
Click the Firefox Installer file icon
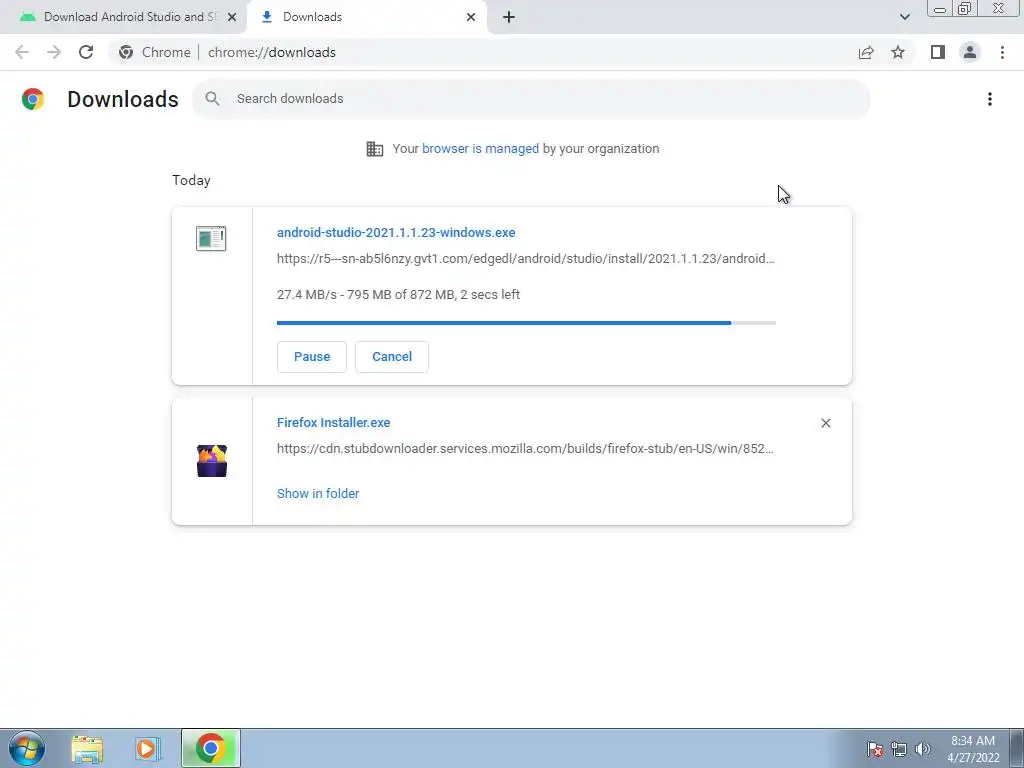pyautogui.click(x=212, y=460)
